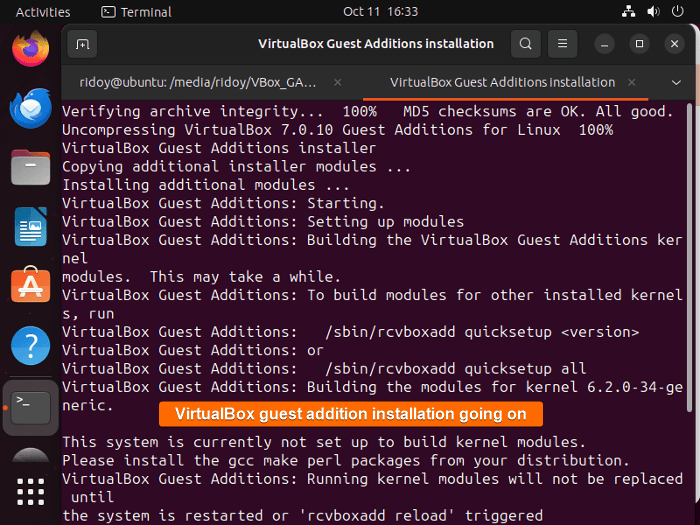Open the Activities overview

pos(43,12)
